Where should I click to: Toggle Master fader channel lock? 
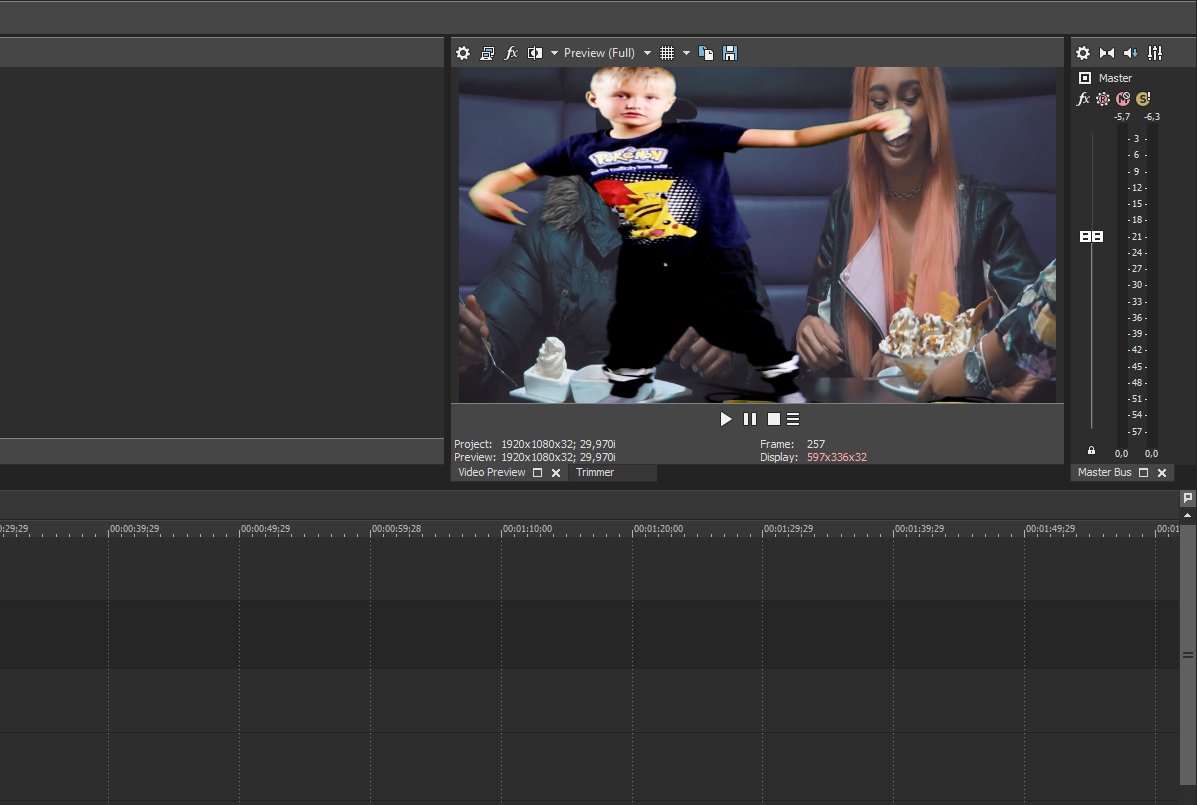pos(1091,451)
